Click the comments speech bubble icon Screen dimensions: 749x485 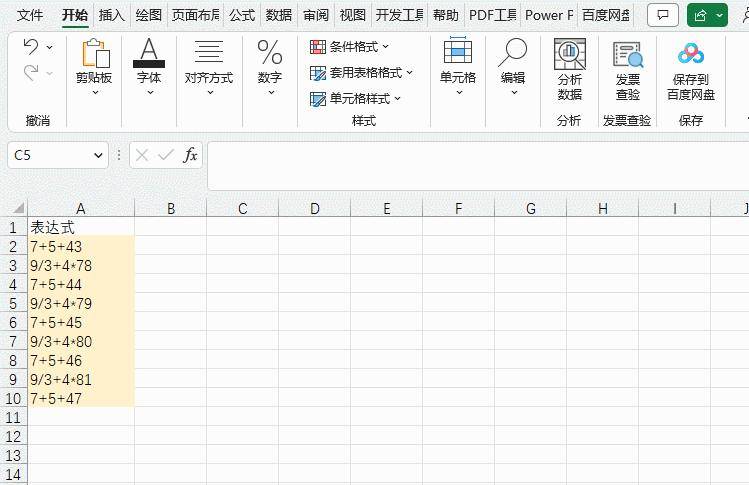click(x=663, y=15)
